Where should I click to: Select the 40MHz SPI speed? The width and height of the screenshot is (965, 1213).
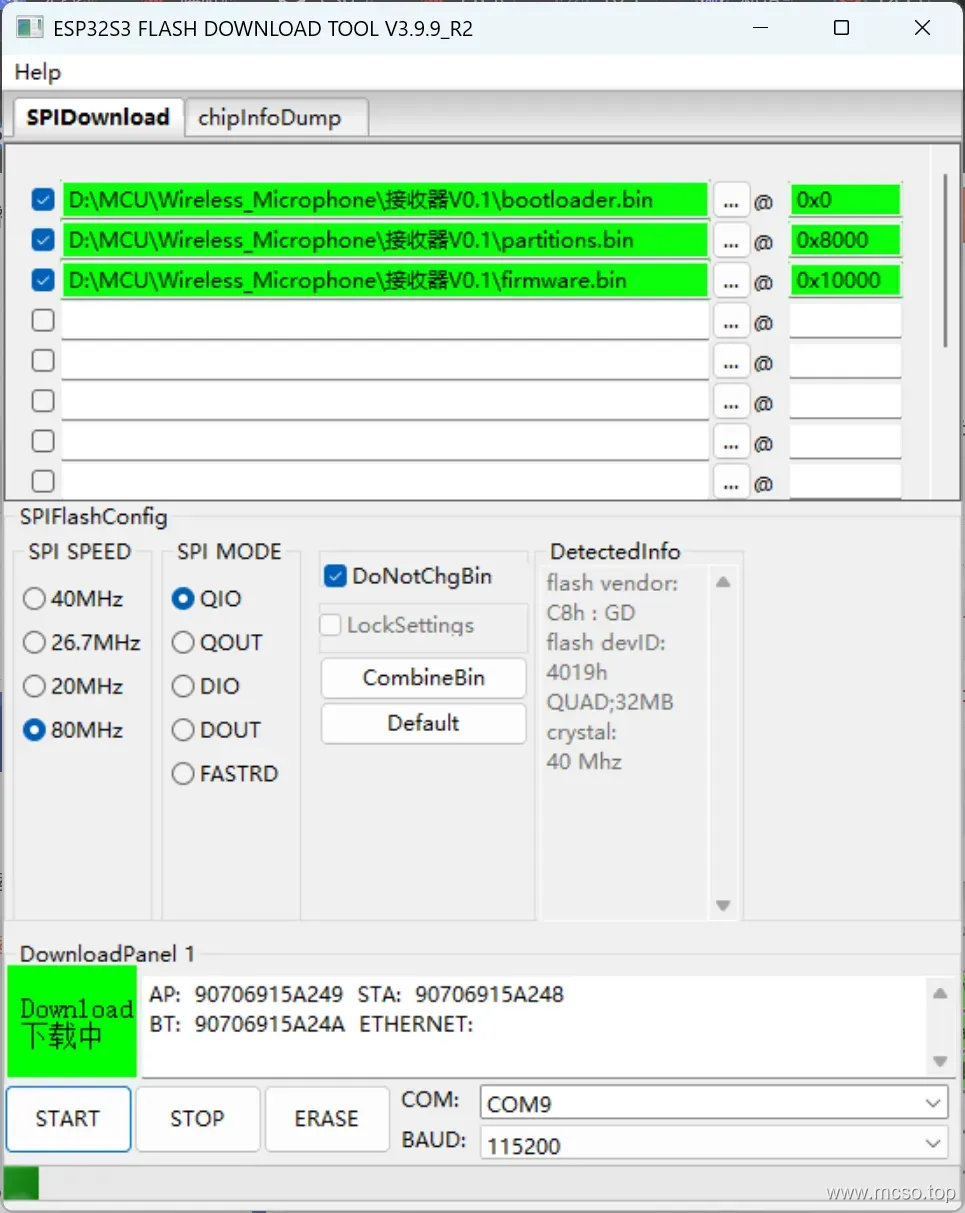[33, 599]
